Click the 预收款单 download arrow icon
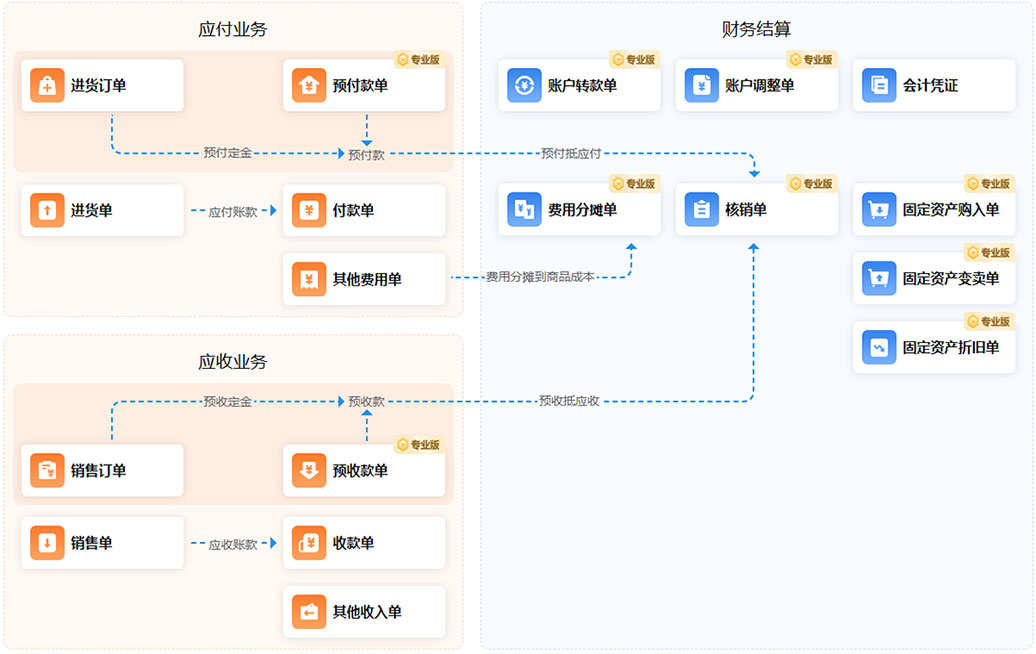Viewport: 1036px width, 654px height. (309, 470)
